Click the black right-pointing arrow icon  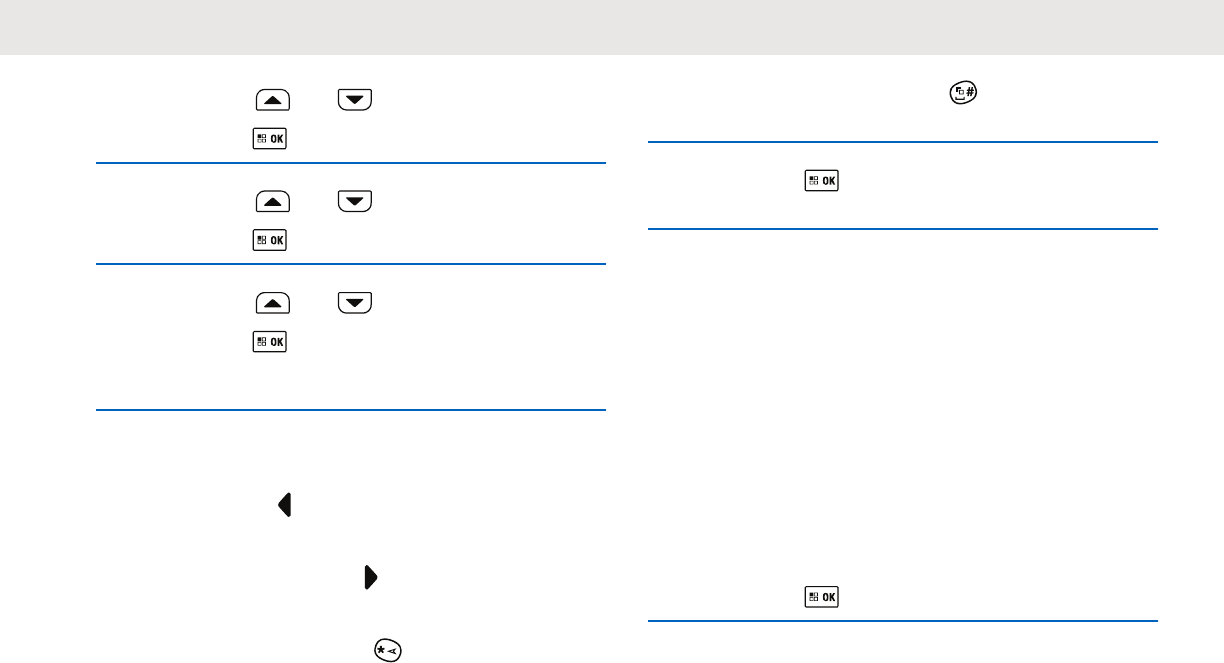370,578
